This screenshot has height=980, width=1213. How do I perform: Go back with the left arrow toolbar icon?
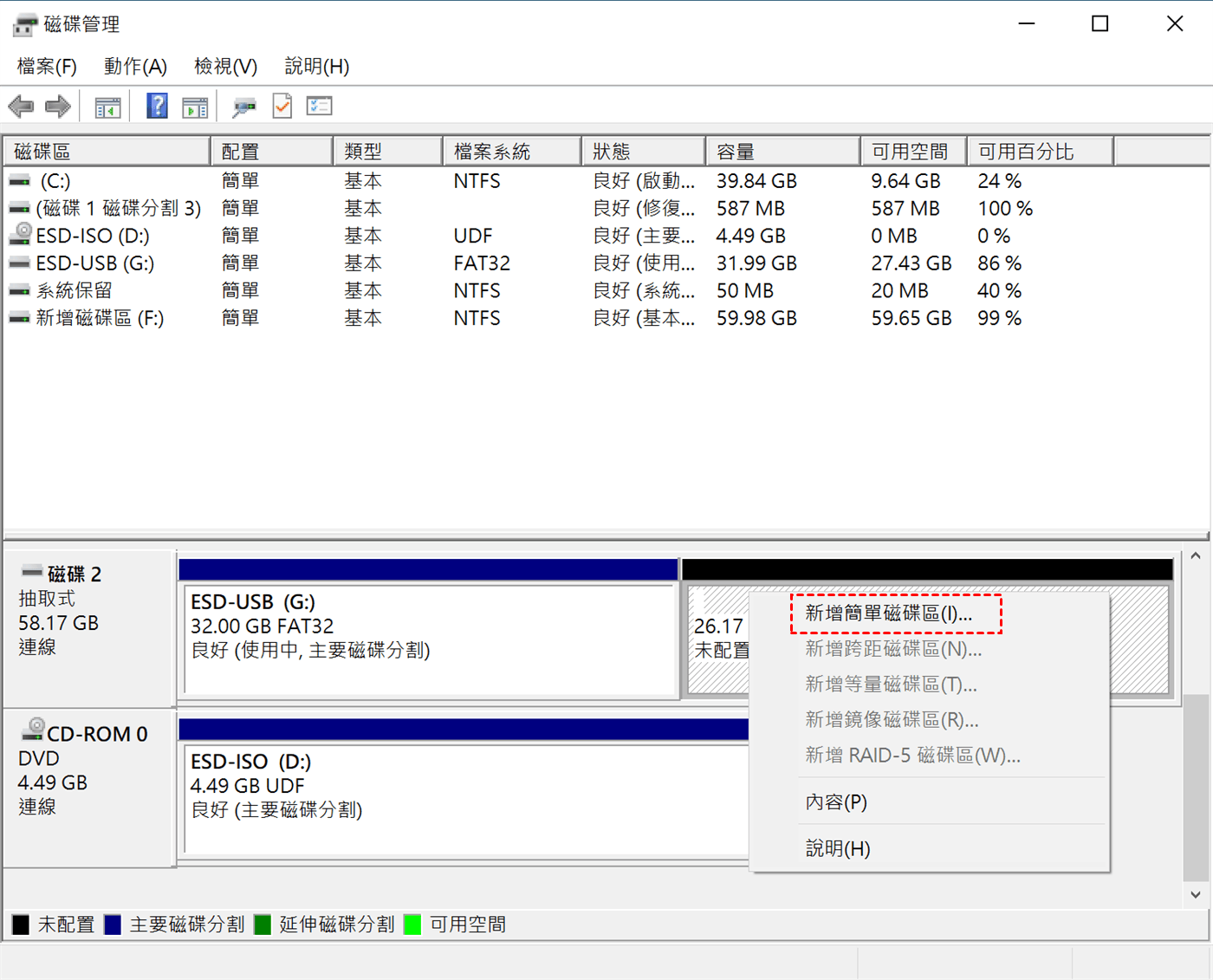tap(21, 107)
